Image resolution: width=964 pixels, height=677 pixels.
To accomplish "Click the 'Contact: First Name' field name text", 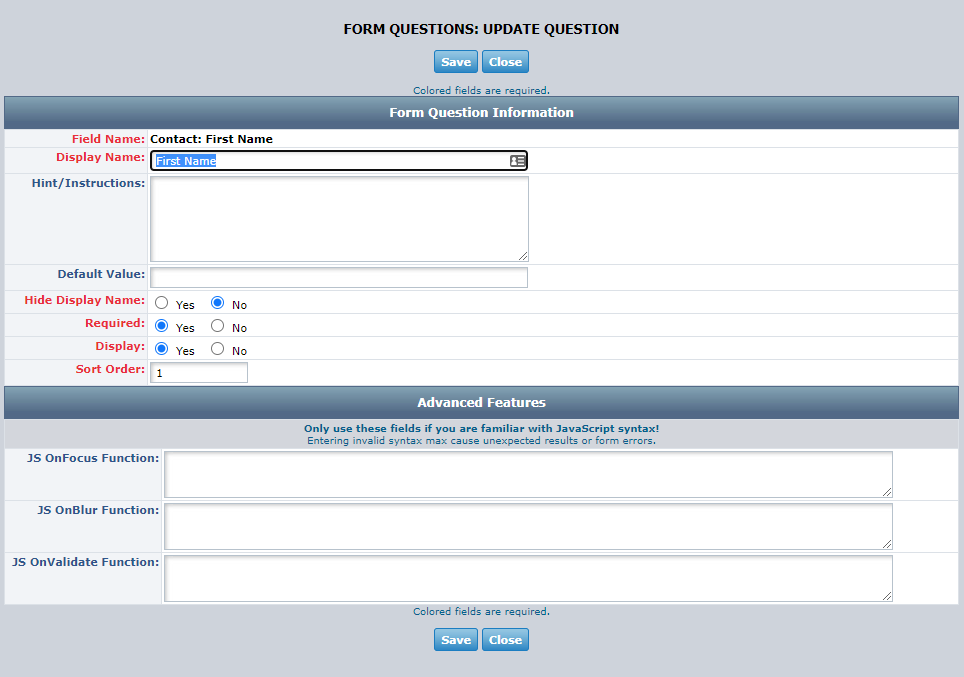I will coord(211,139).
